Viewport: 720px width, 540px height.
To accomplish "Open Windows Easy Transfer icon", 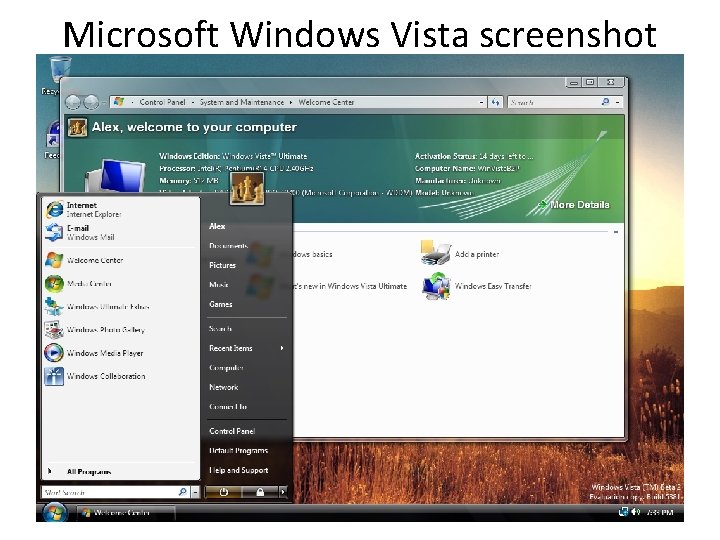I will click(x=435, y=286).
